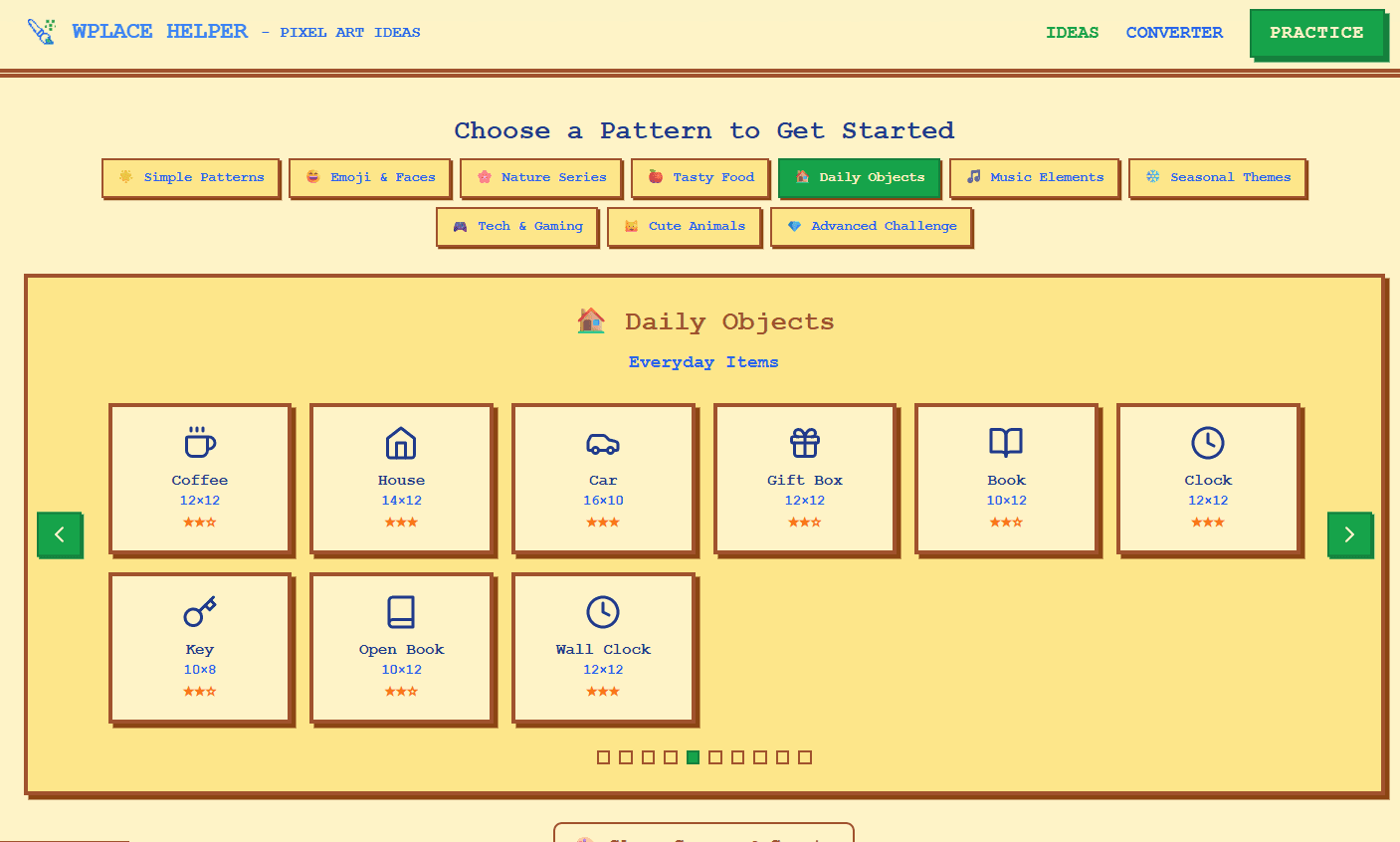Switch to Advanced Challenge category

coord(872,226)
